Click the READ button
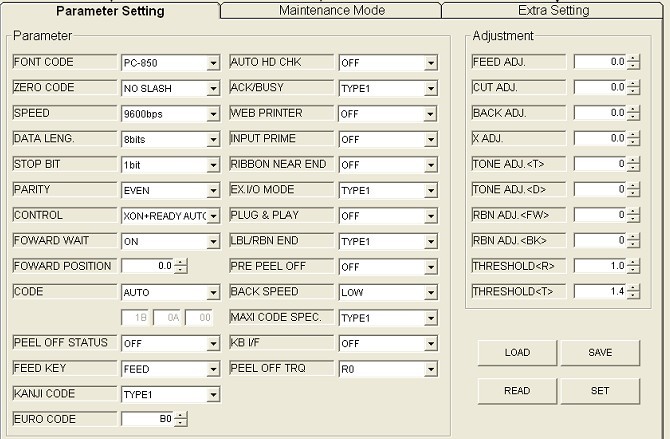Image resolution: width=670 pixels, height=439 pixels. (517, 391)
